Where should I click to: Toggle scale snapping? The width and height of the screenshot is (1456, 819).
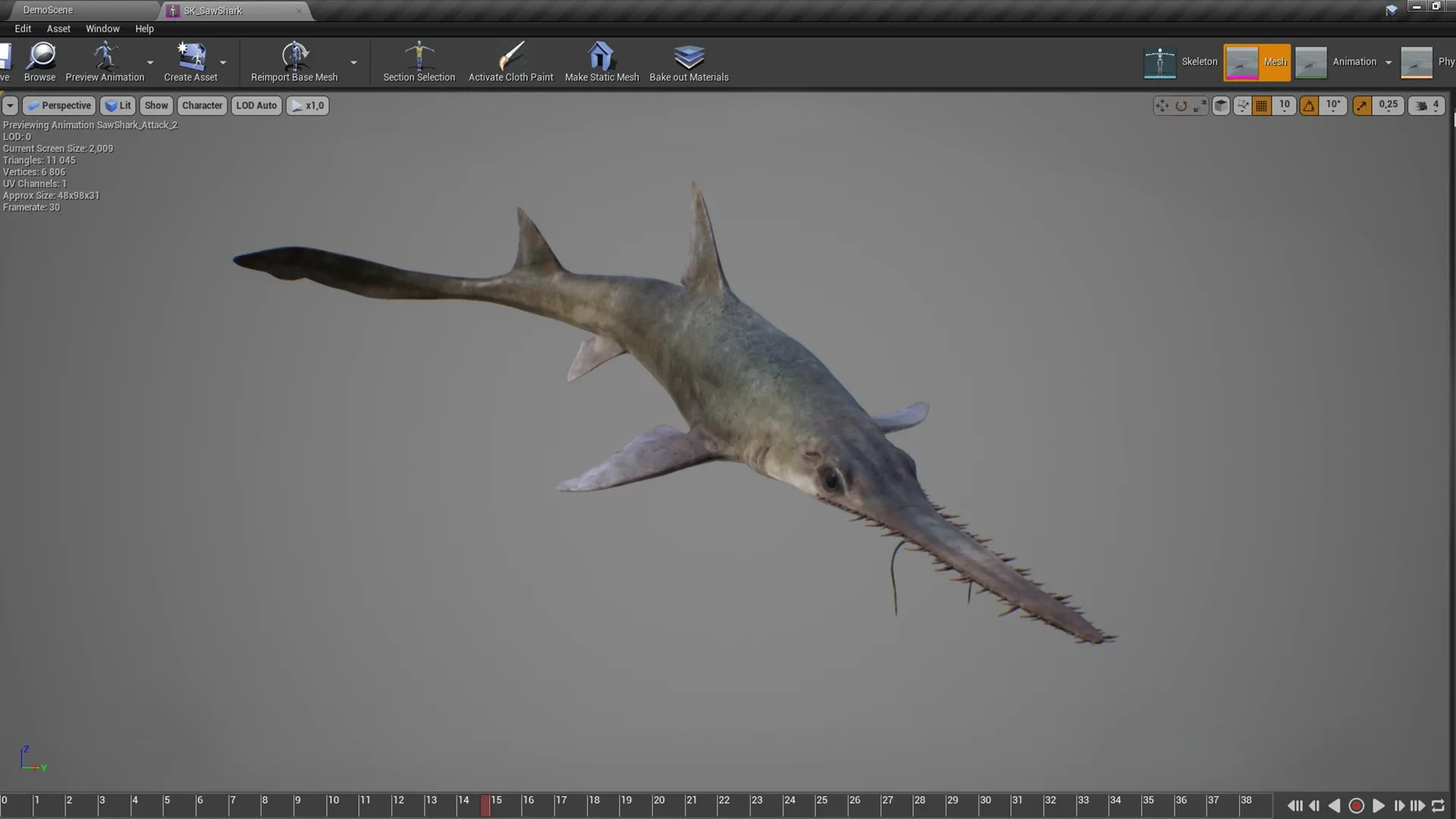(1362, 105)
